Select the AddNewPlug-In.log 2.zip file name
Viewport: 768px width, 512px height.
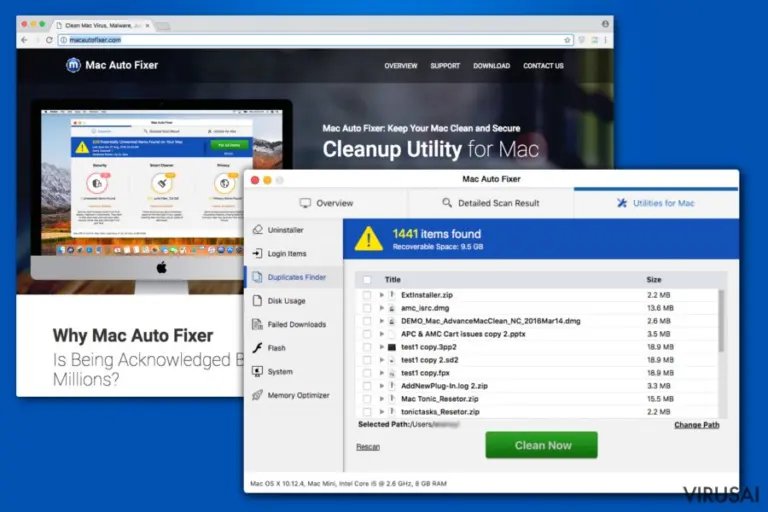point(444,386)
